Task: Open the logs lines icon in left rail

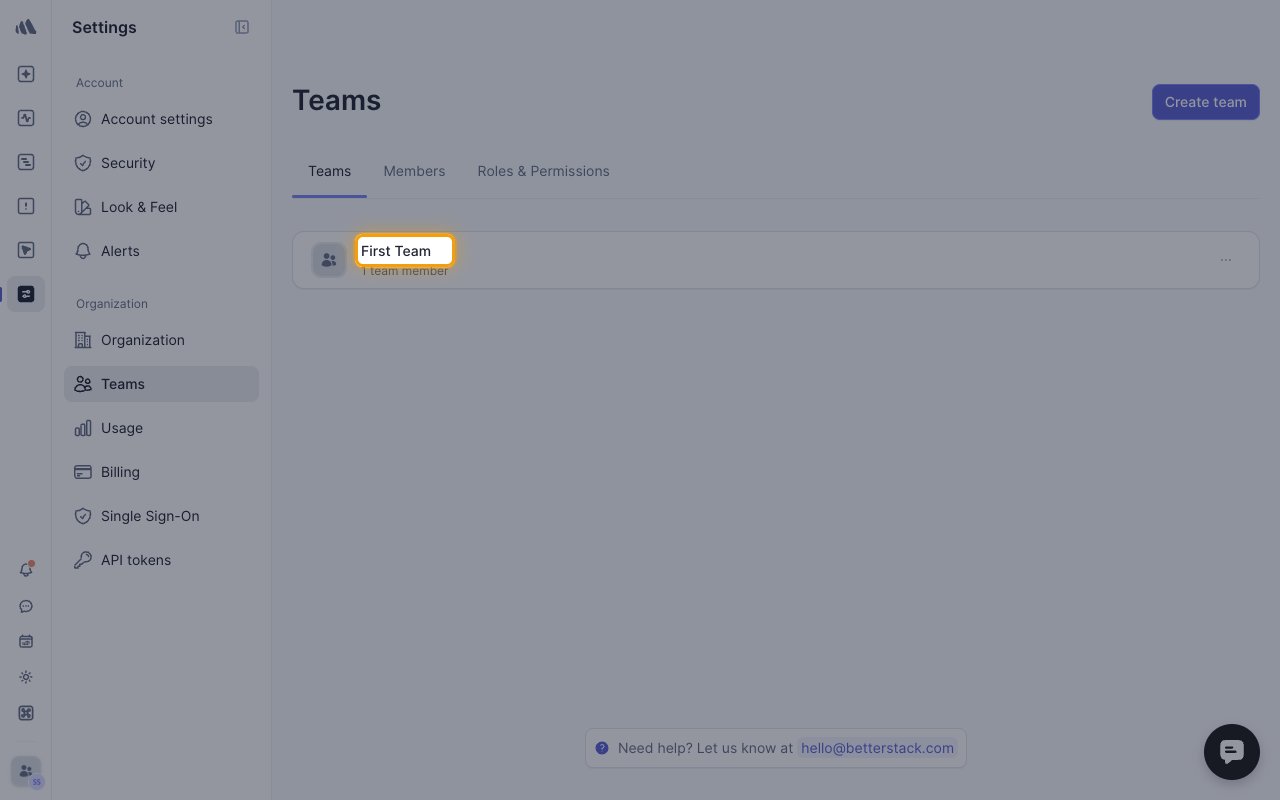Action: [26, 162]
